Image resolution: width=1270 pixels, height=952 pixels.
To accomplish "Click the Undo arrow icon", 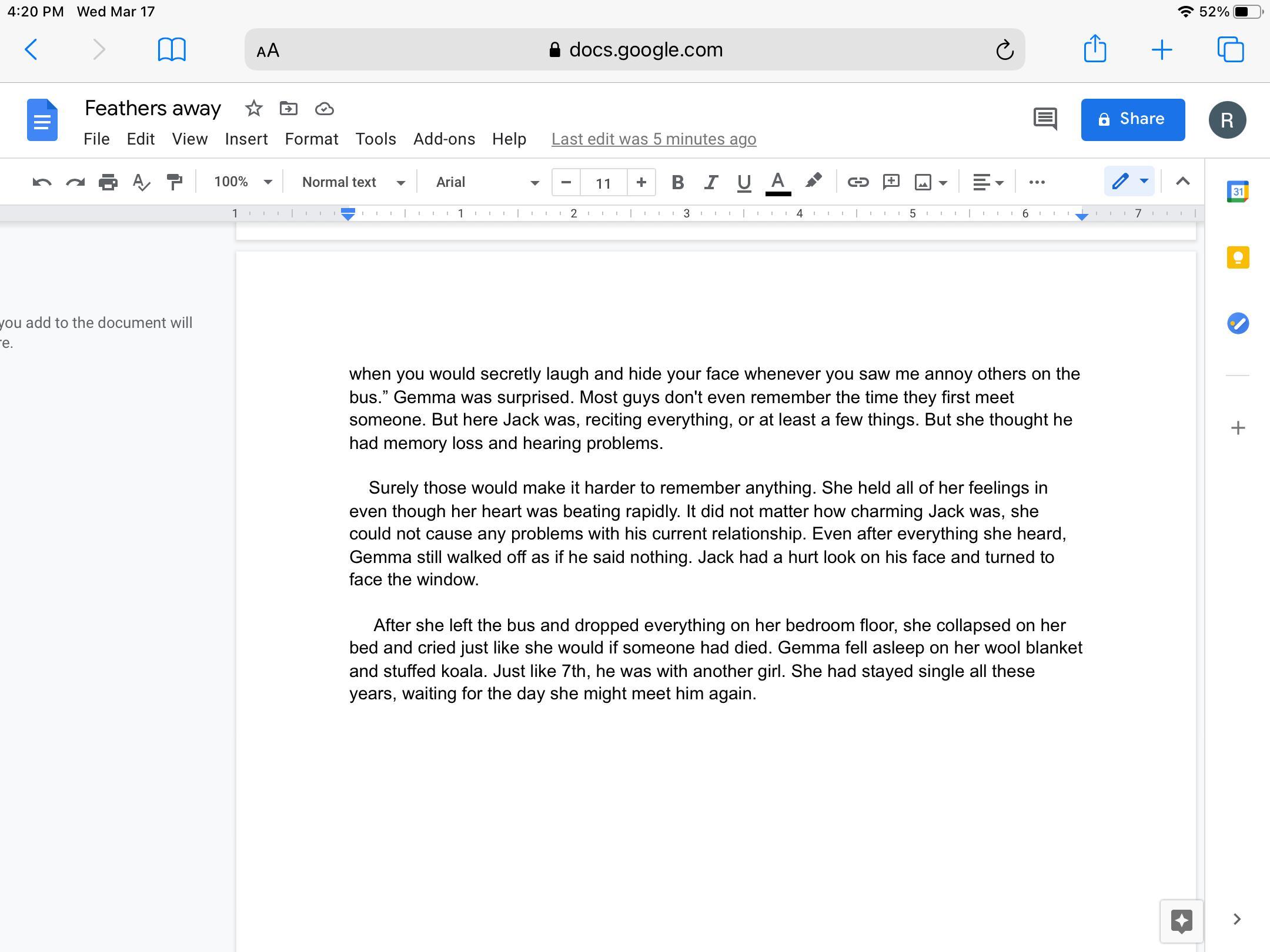I will (41, 182).
